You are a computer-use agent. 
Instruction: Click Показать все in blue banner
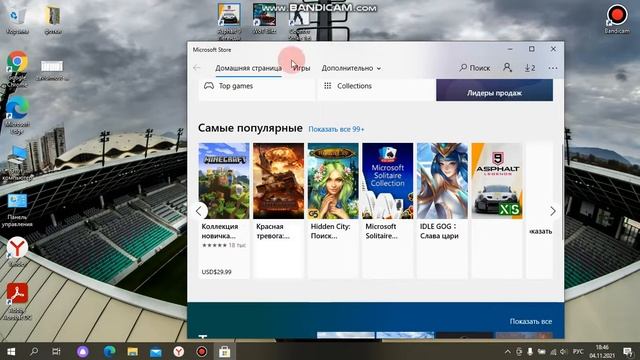coord(531,321)
